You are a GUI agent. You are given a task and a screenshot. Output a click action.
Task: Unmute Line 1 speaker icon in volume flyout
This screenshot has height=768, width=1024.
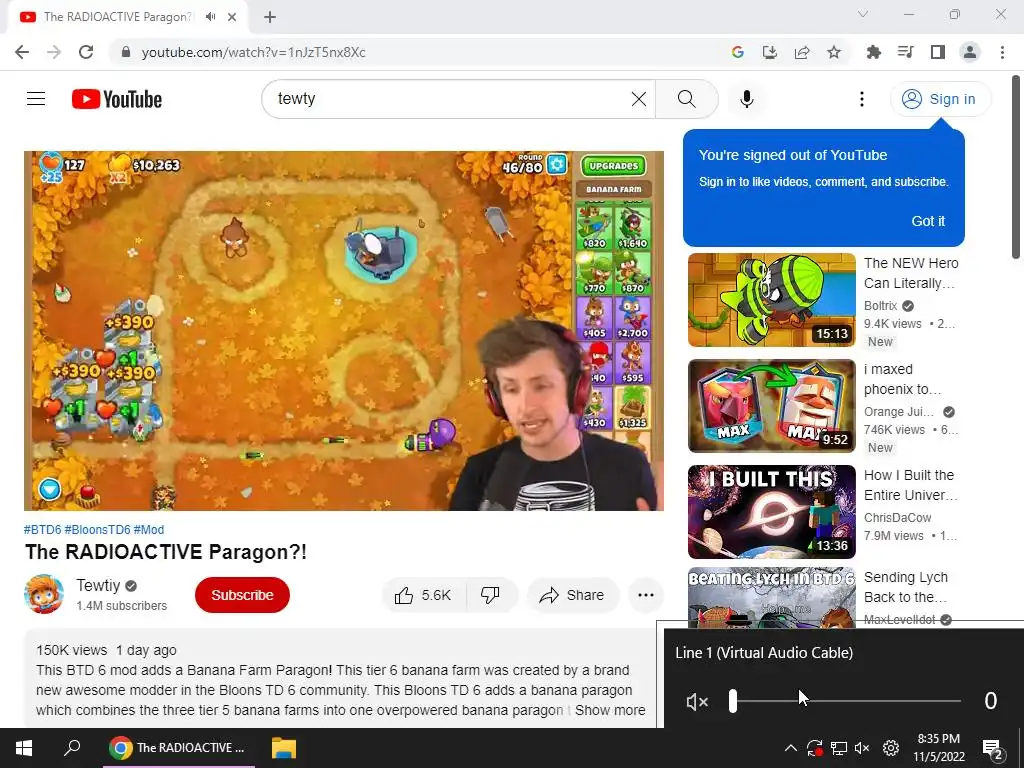coord(697,701)
